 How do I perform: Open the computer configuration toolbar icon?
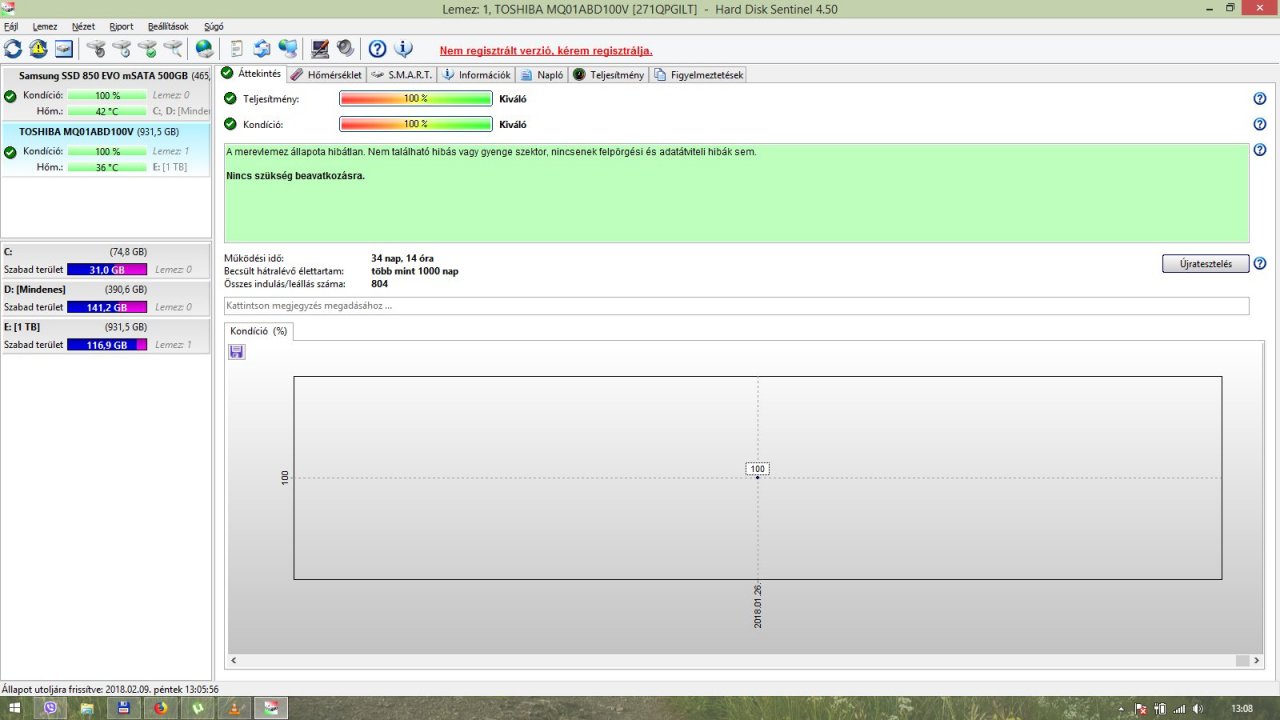click(320, 48)
